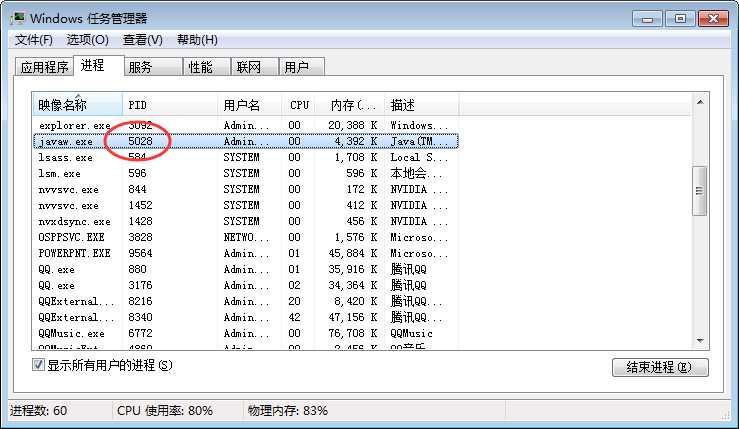739x429 pixels.
Task: Click the NETWO... user name cell
Action: [246, 238]
